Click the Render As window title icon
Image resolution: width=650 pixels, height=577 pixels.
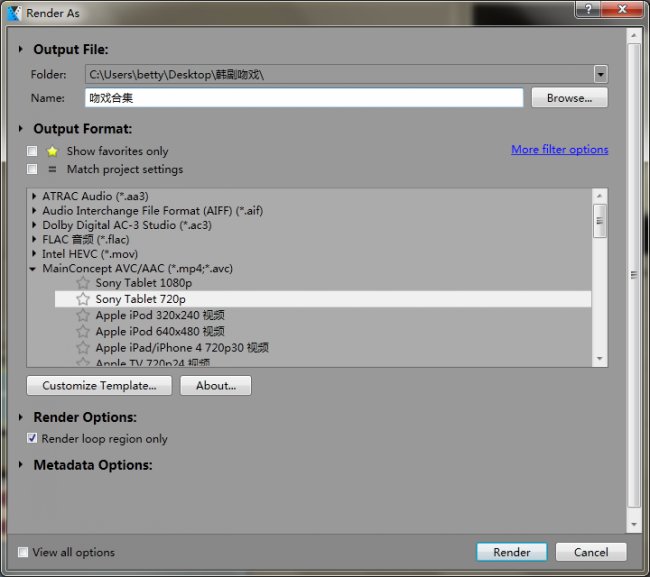tap(14, 13)
